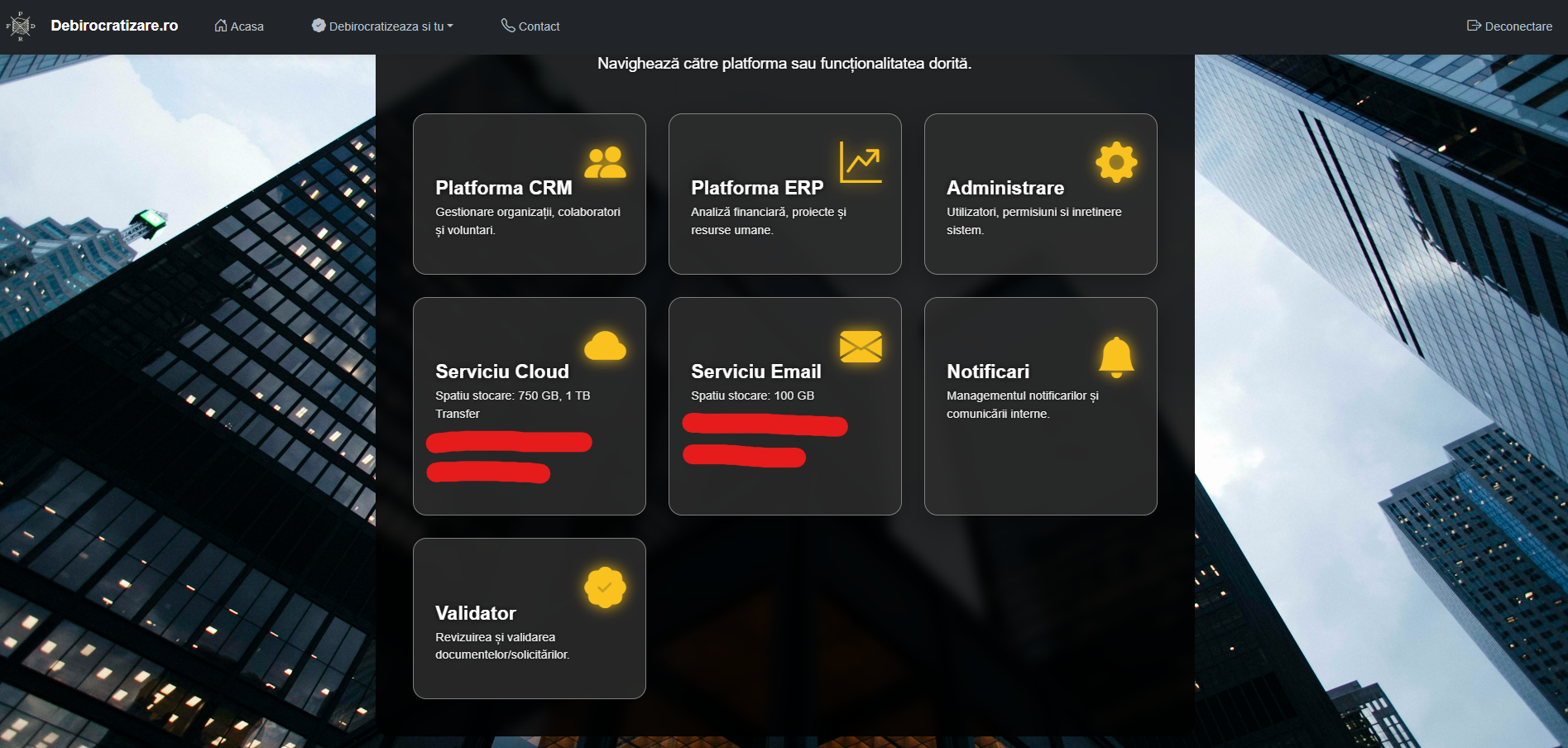Click the users icon on Platforma CRM
Screen dimensions: 1568x748
pyautogui.click(x=605, y=162)
